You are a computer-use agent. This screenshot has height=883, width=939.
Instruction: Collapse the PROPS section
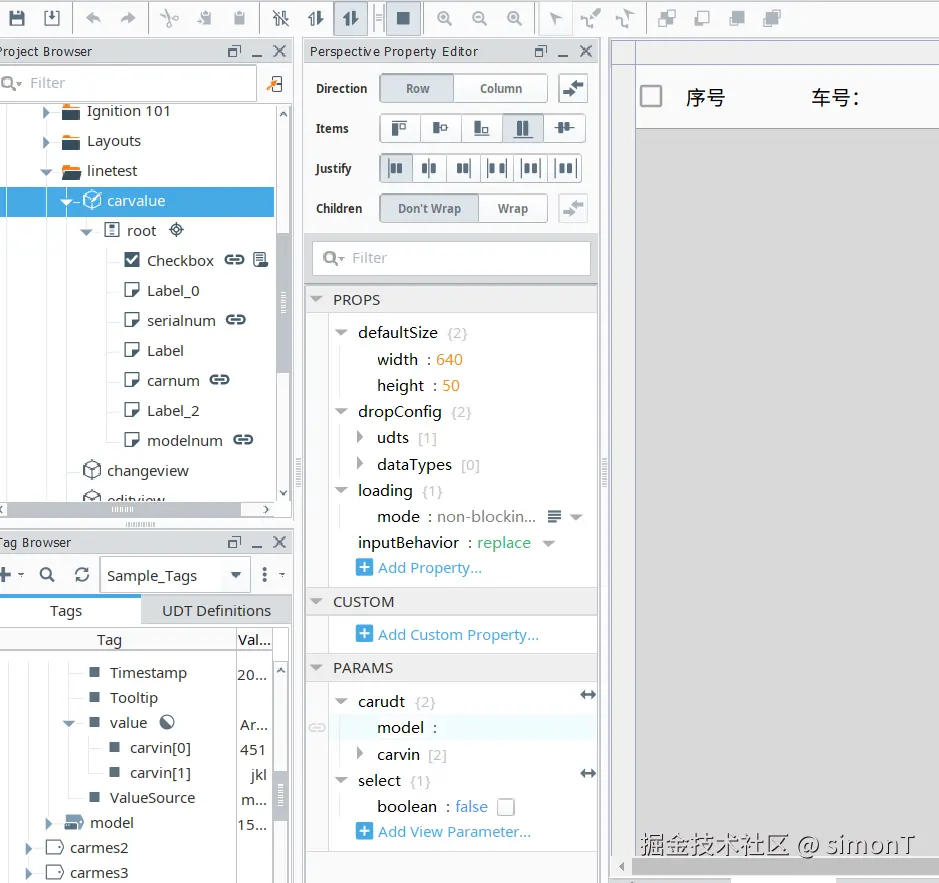317,299
